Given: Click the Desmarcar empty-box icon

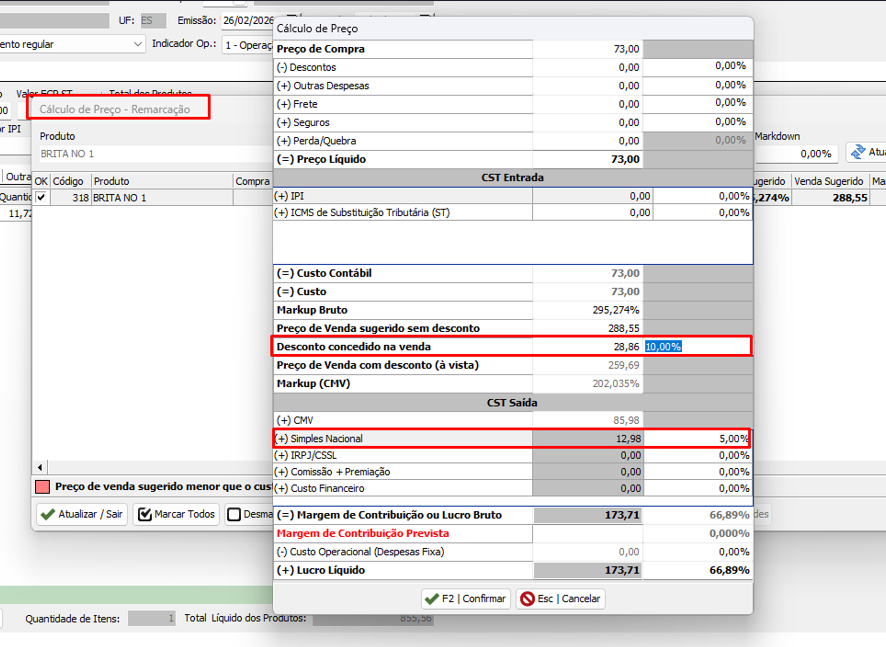Looking at the screenshot, I should (234, 515).
